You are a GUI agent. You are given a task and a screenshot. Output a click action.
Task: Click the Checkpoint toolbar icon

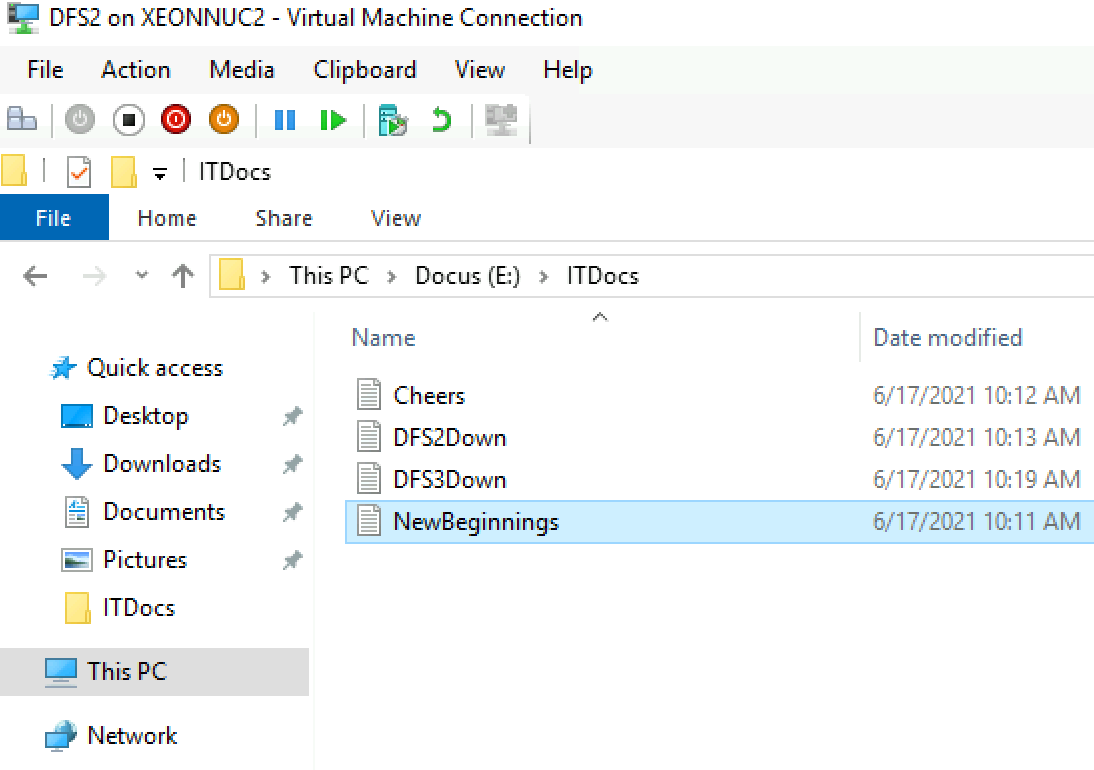(393, 120)
